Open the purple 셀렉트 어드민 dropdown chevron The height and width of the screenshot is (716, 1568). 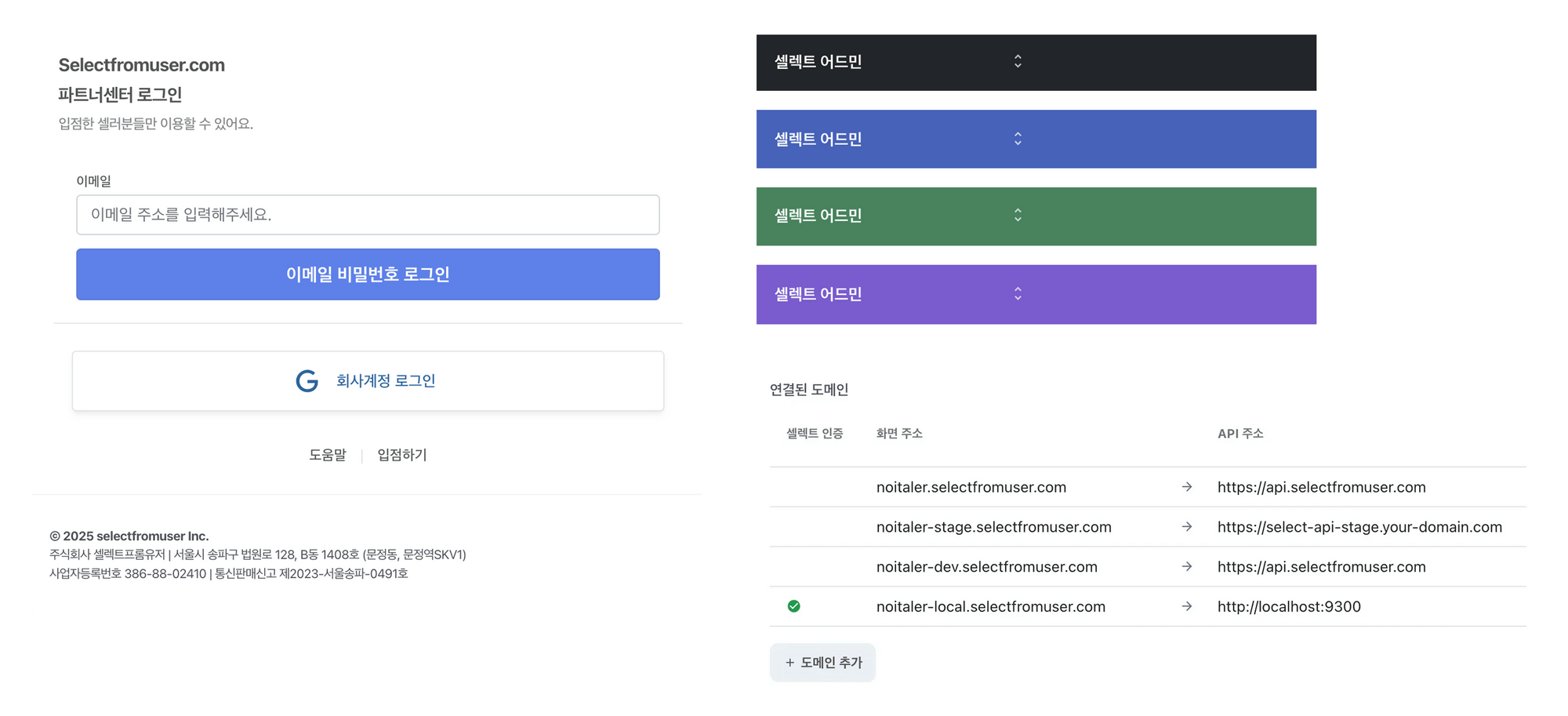point(1018,294)
